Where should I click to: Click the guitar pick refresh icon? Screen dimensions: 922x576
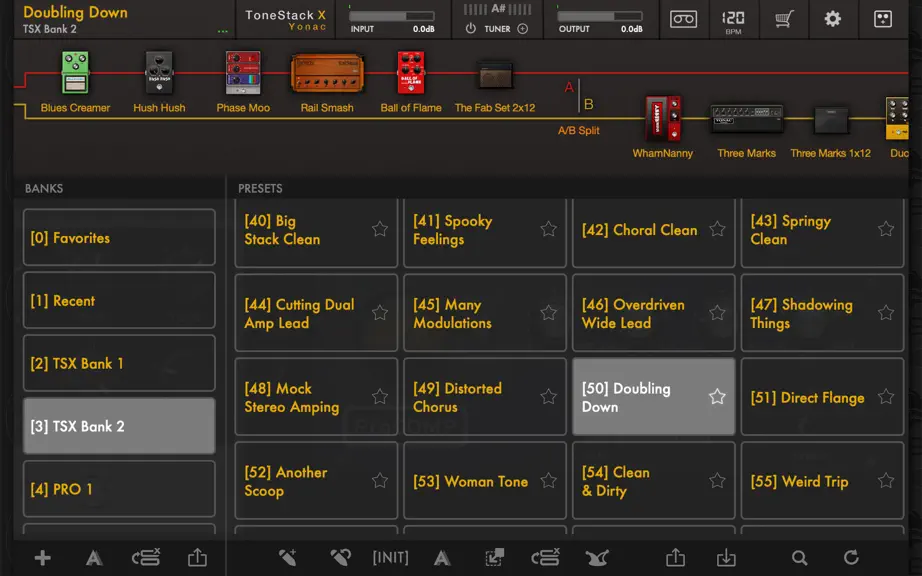[x=340, y=557]
